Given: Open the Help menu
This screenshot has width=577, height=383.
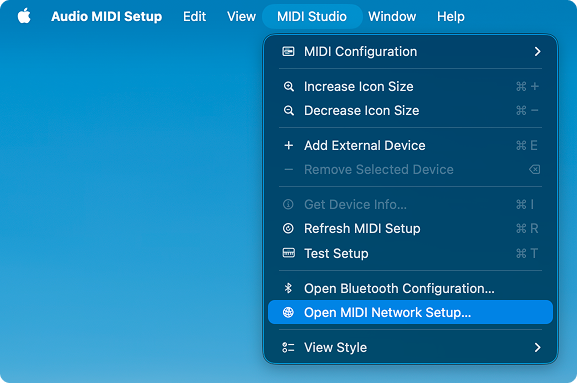Looking at the screenshot, I should point(450,17).
